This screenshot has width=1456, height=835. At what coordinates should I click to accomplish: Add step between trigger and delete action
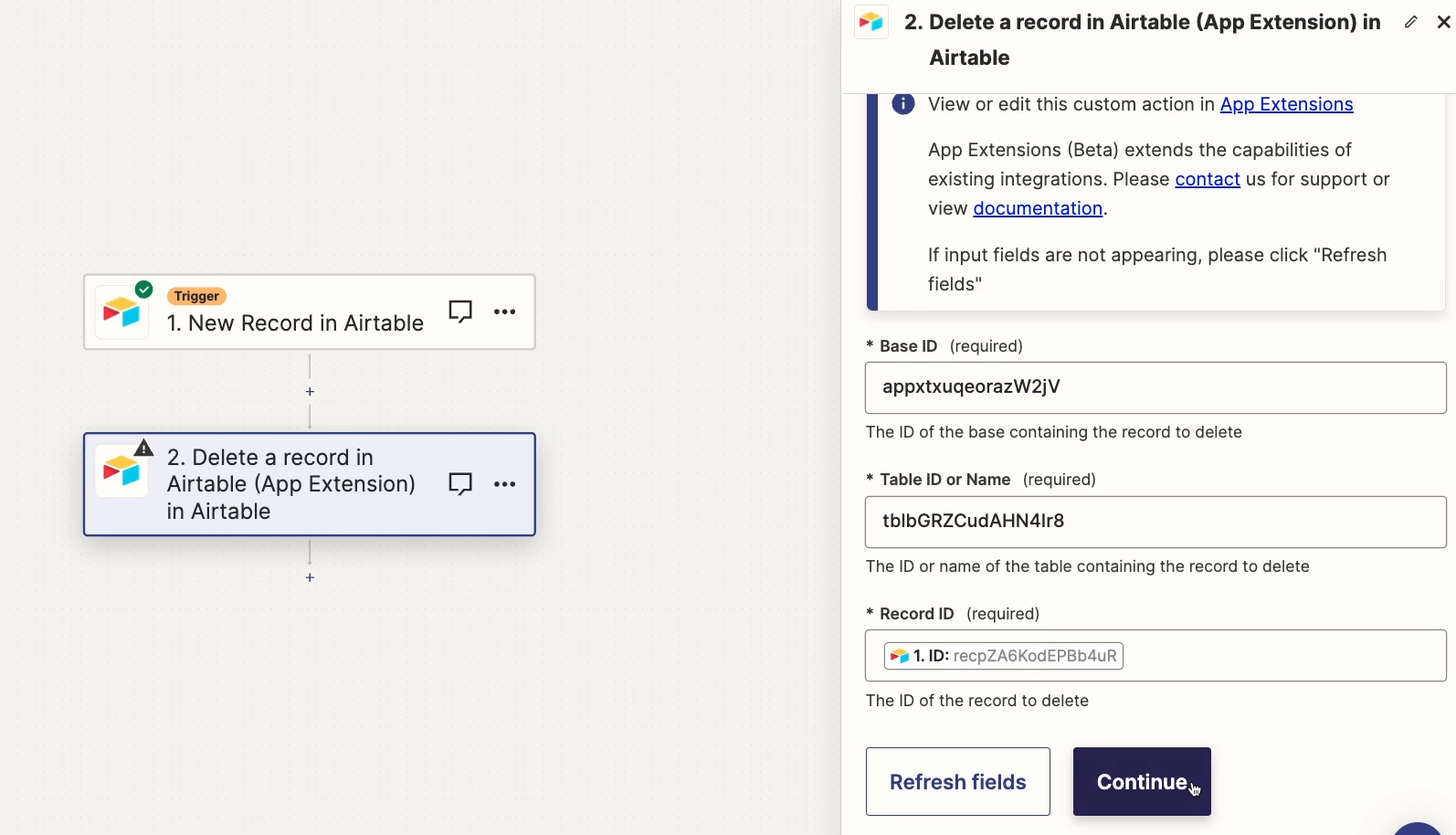[311, 392]
